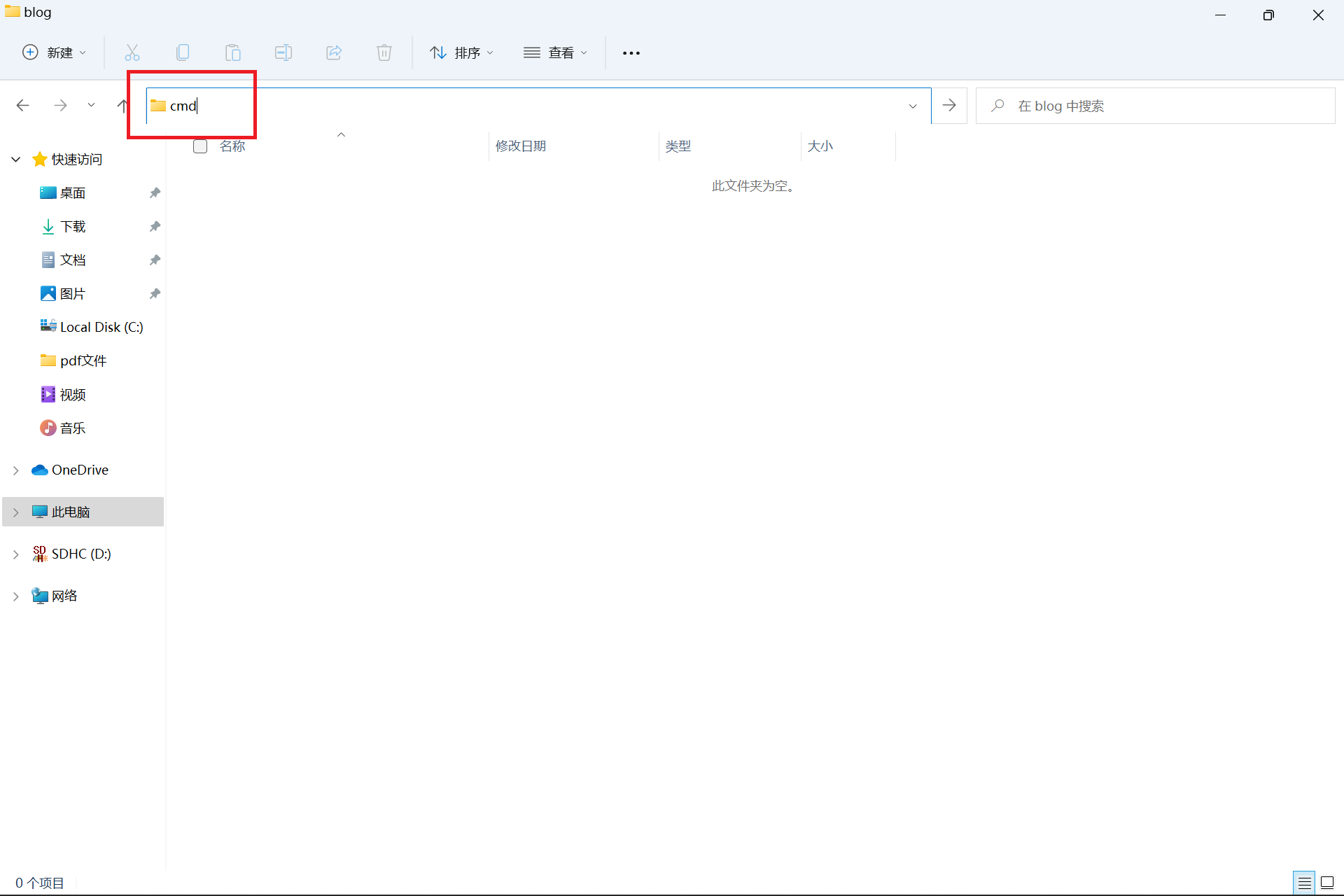Click the Rename icon in toolbar
The height and width of the screenshot is (896, 1344).
(283, 52)
